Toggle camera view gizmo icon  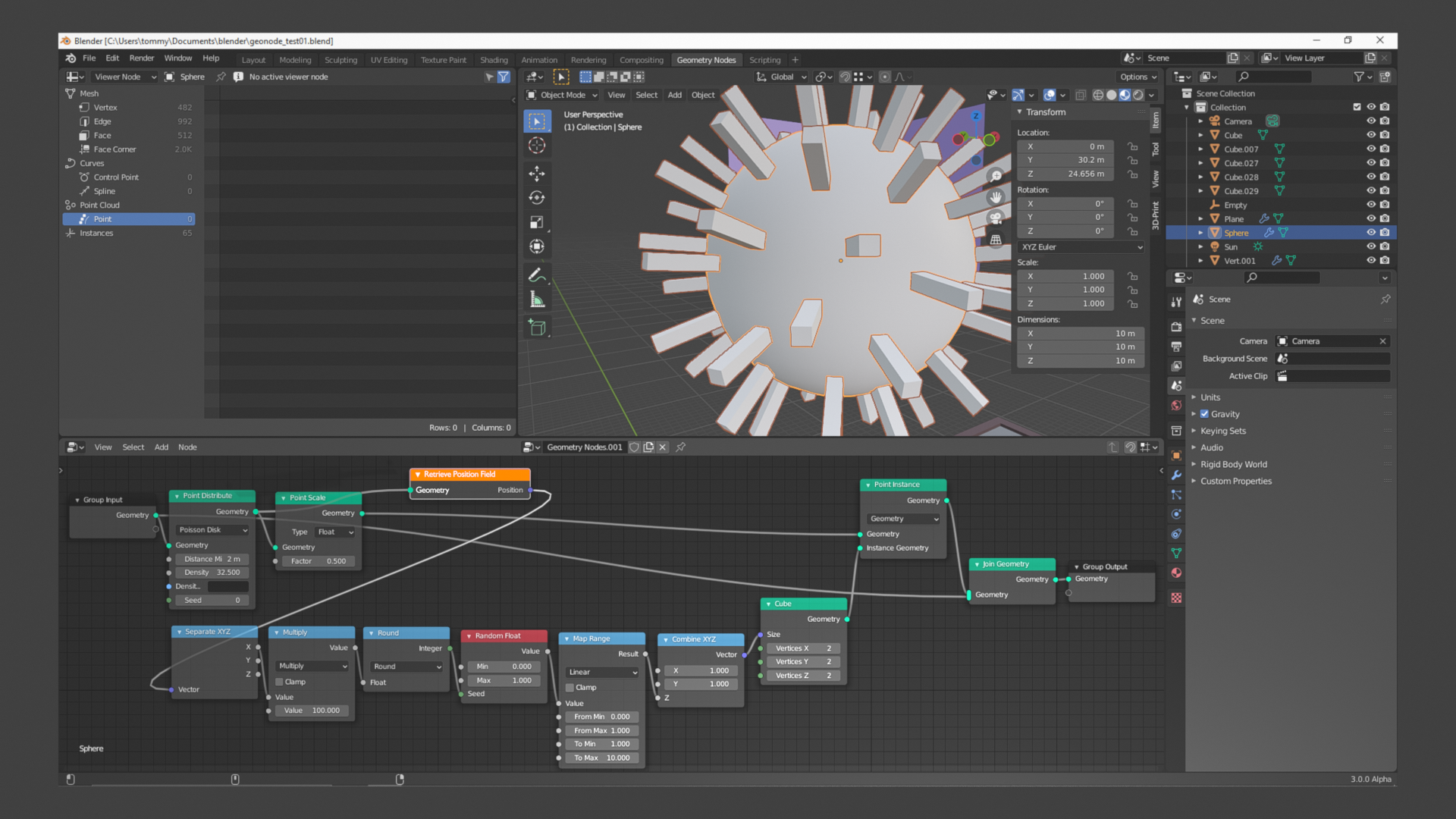tap(996, 218)
